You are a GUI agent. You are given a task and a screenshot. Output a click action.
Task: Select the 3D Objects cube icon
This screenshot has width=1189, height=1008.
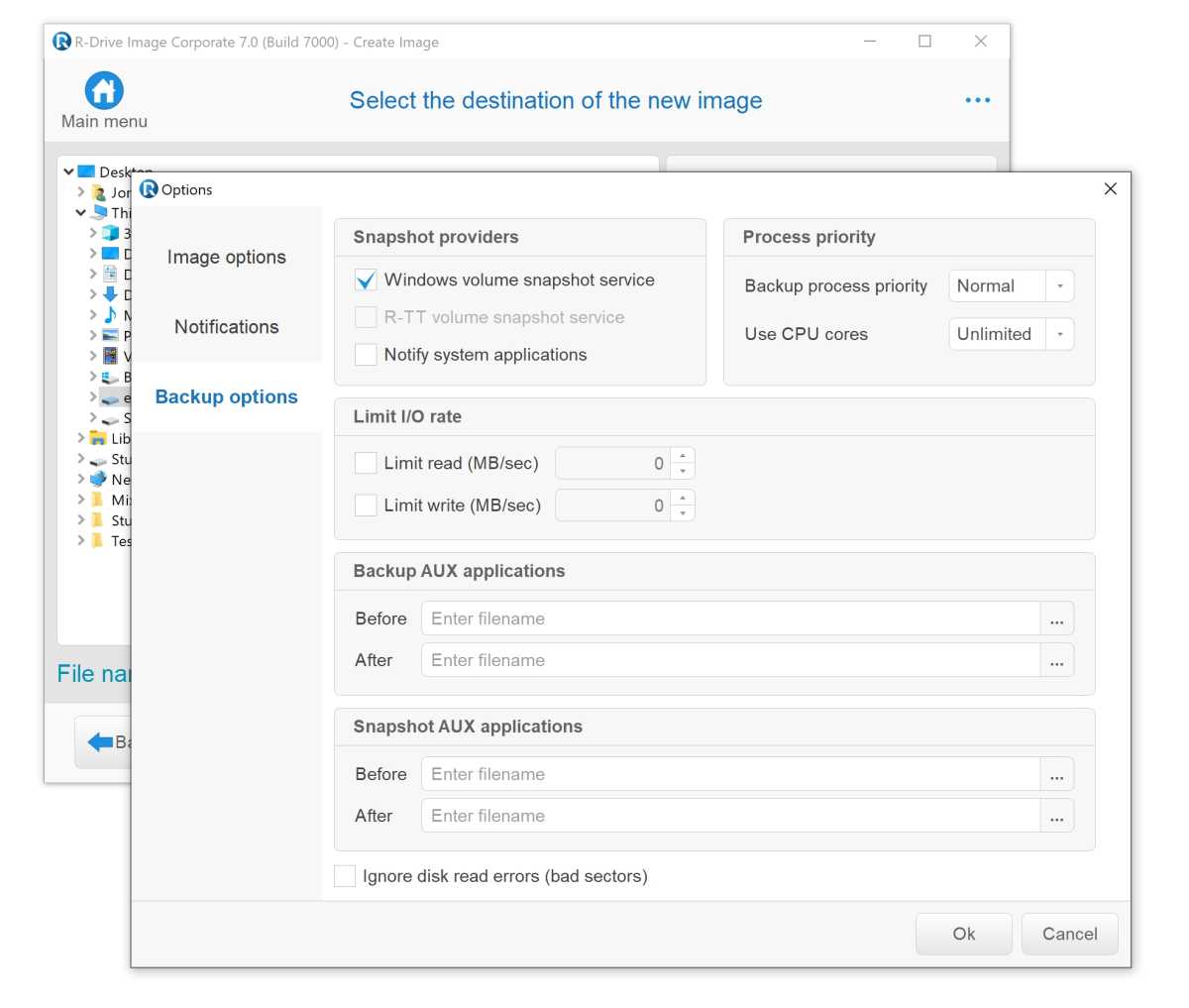(x=111, y=233)
